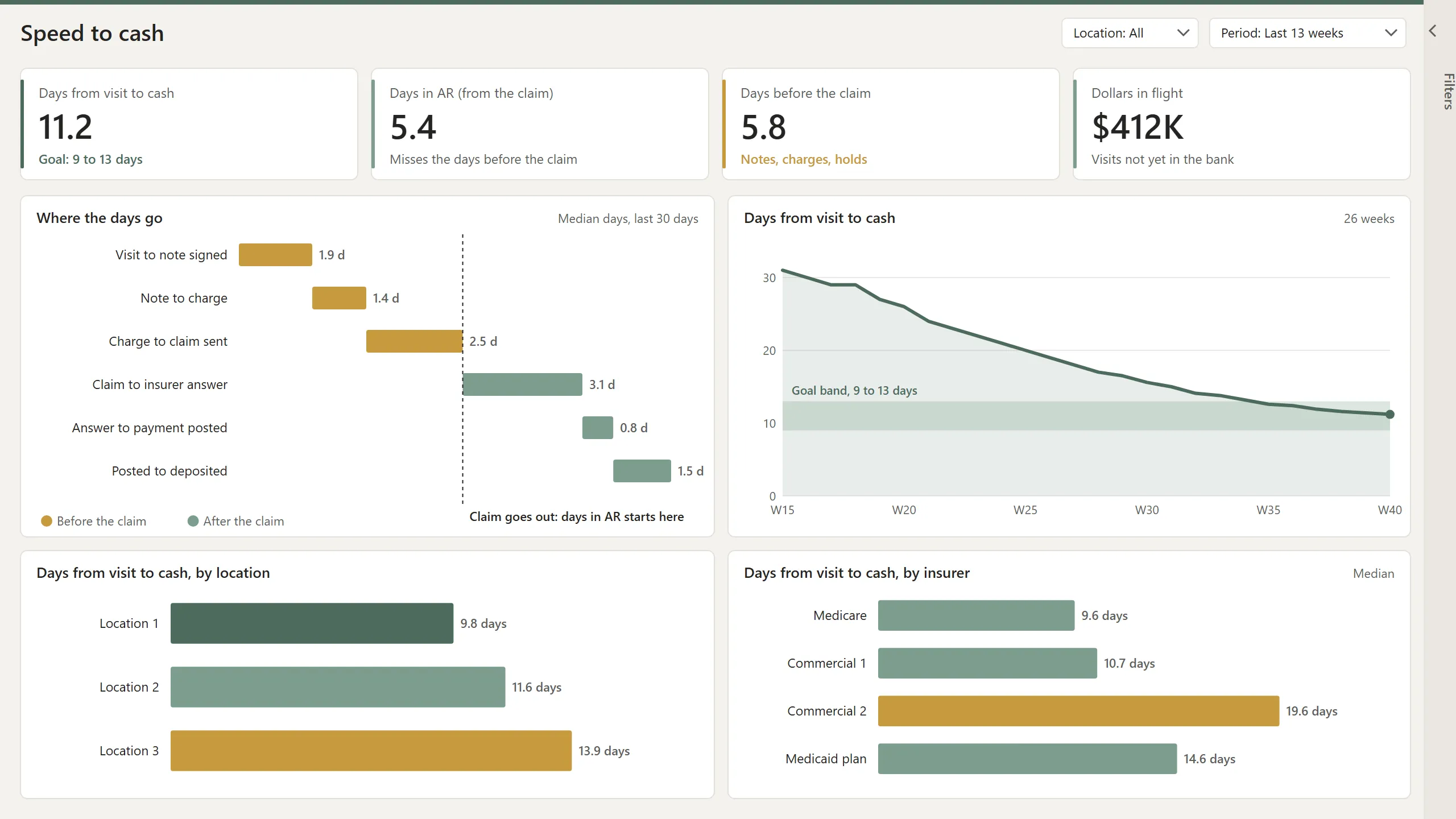This screenshot has width=1456, height=819.
Task: Click the Where the days go title
Action: (100, 218)
